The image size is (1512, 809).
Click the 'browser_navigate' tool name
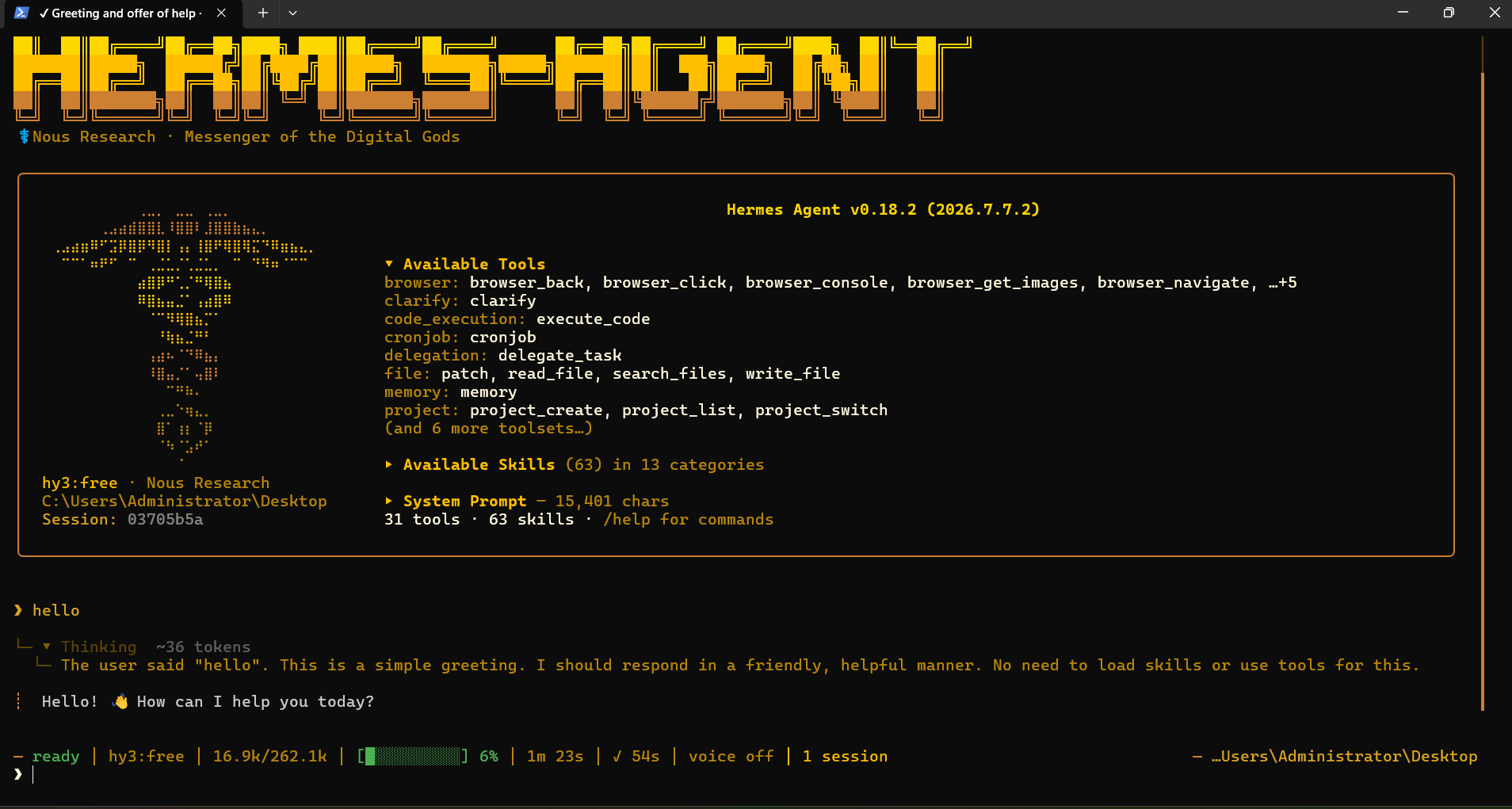(x=1174, y=283)
